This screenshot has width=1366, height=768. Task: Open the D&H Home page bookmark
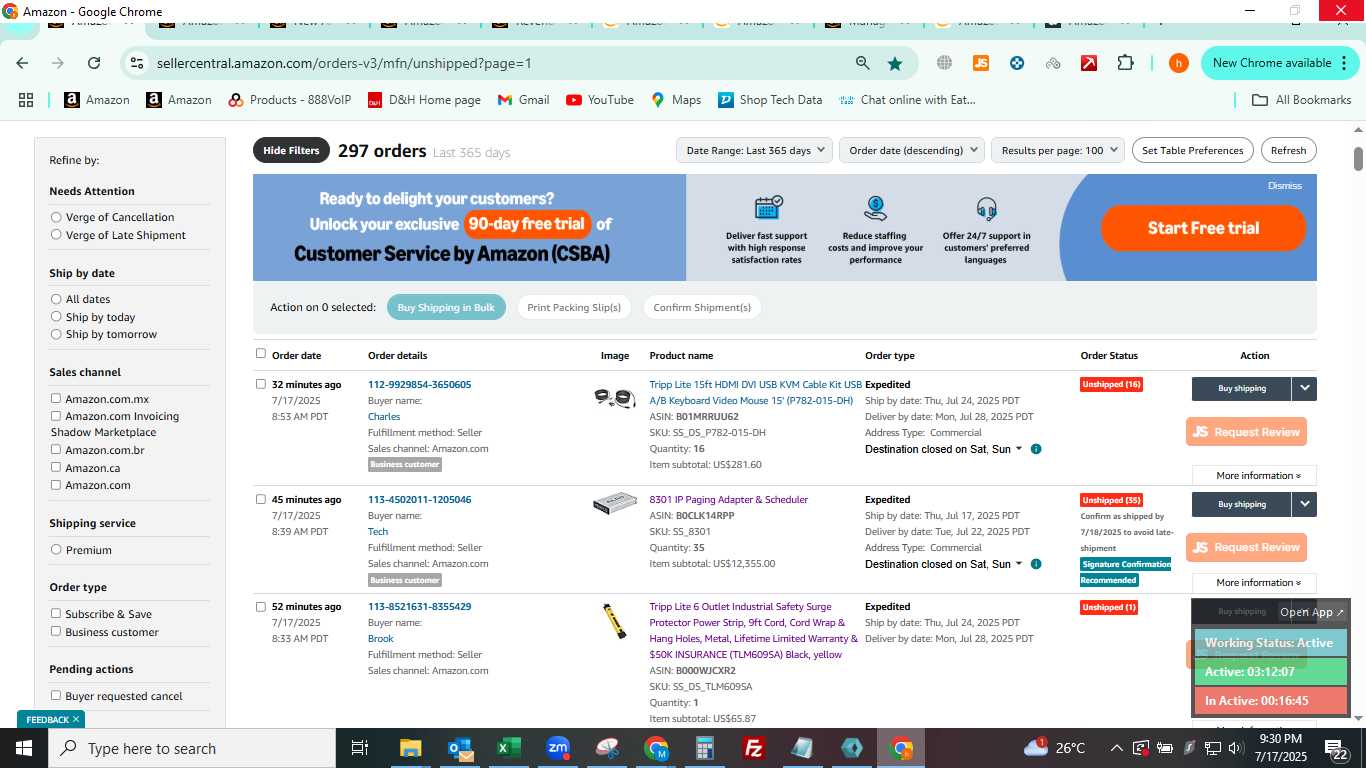click(x=424, y=100)
